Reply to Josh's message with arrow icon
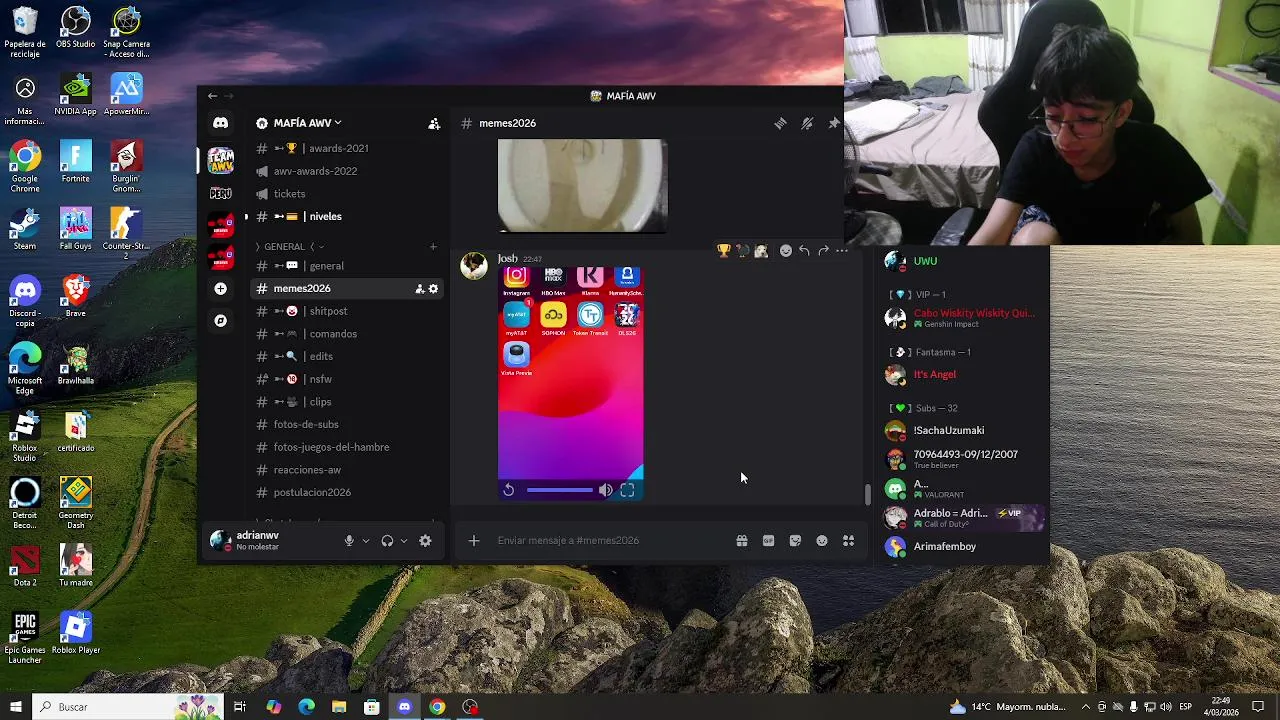The image size is (1280, 720). [804, 251]
